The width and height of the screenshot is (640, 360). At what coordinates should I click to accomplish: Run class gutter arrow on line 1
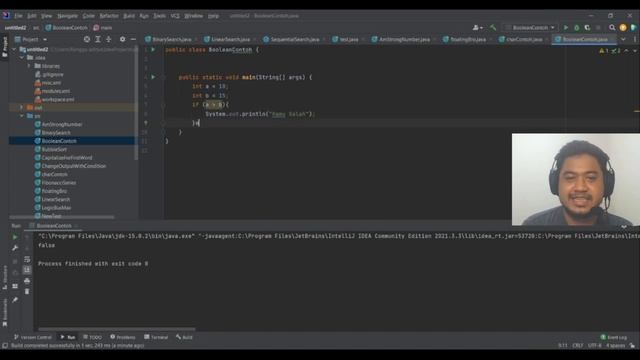pos(153,49)
